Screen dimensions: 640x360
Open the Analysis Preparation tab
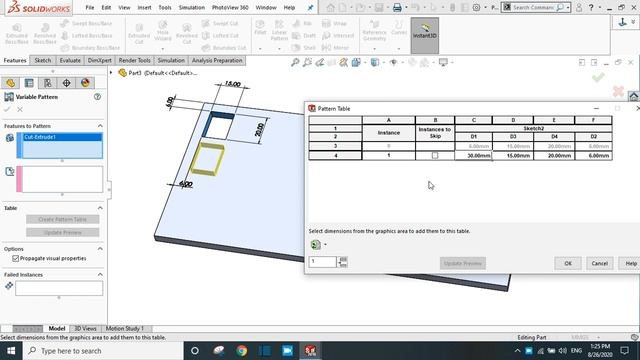tap(217, 60)
